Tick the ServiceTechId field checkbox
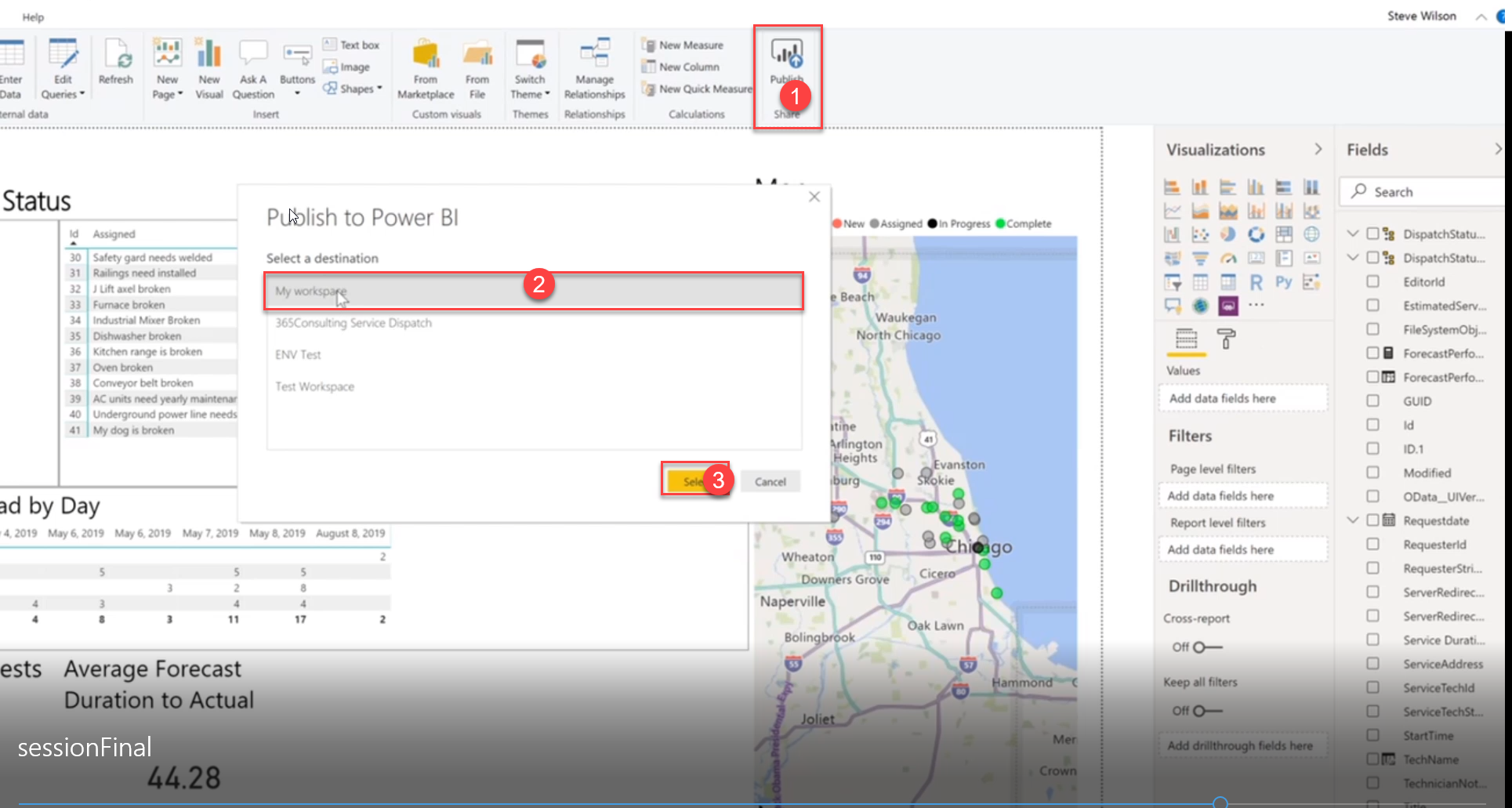This screenshot has height=808, width=1512. (1372, 687)
